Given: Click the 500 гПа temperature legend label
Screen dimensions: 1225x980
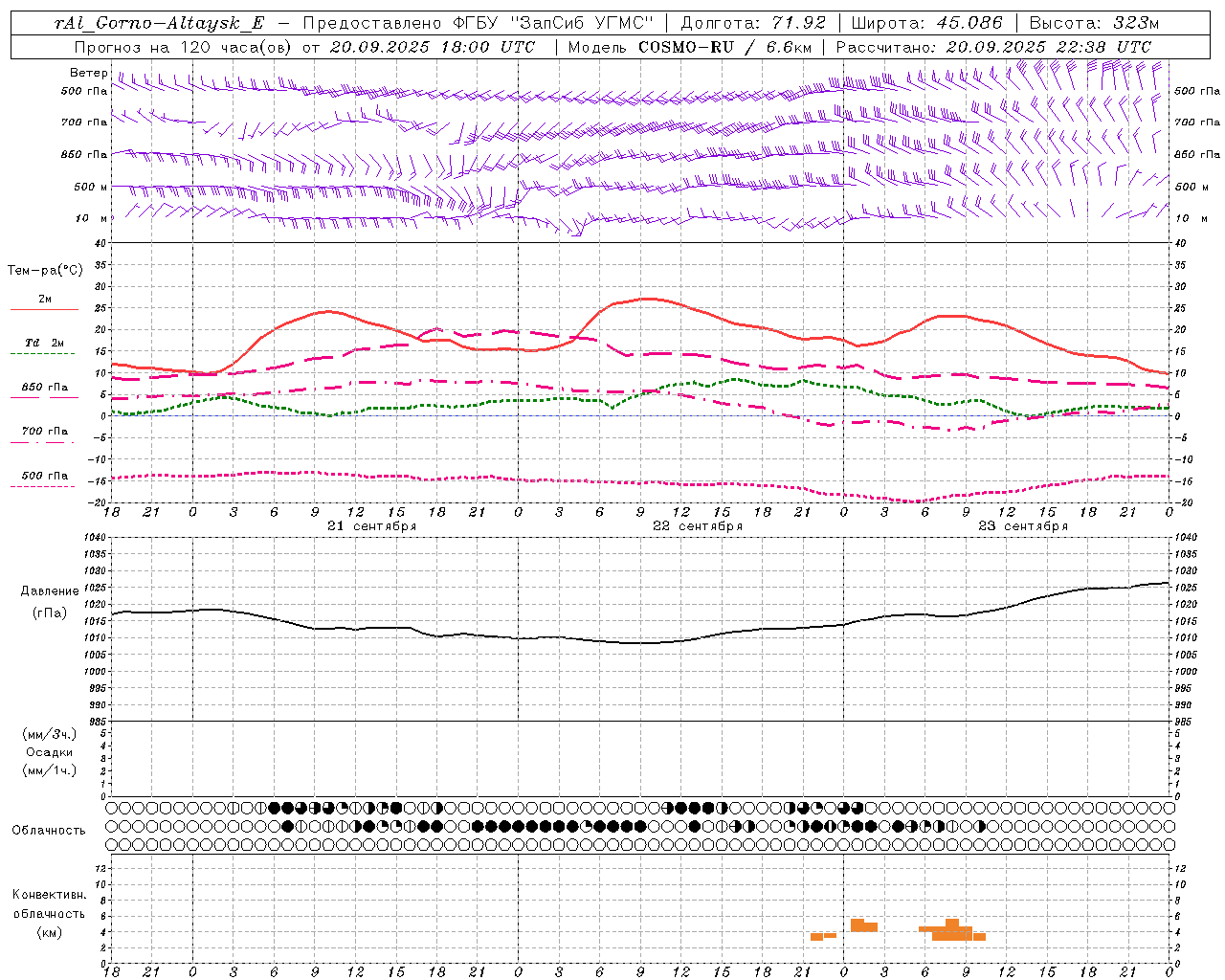Looking at the screenshot, I should click(x=45, y=476).
